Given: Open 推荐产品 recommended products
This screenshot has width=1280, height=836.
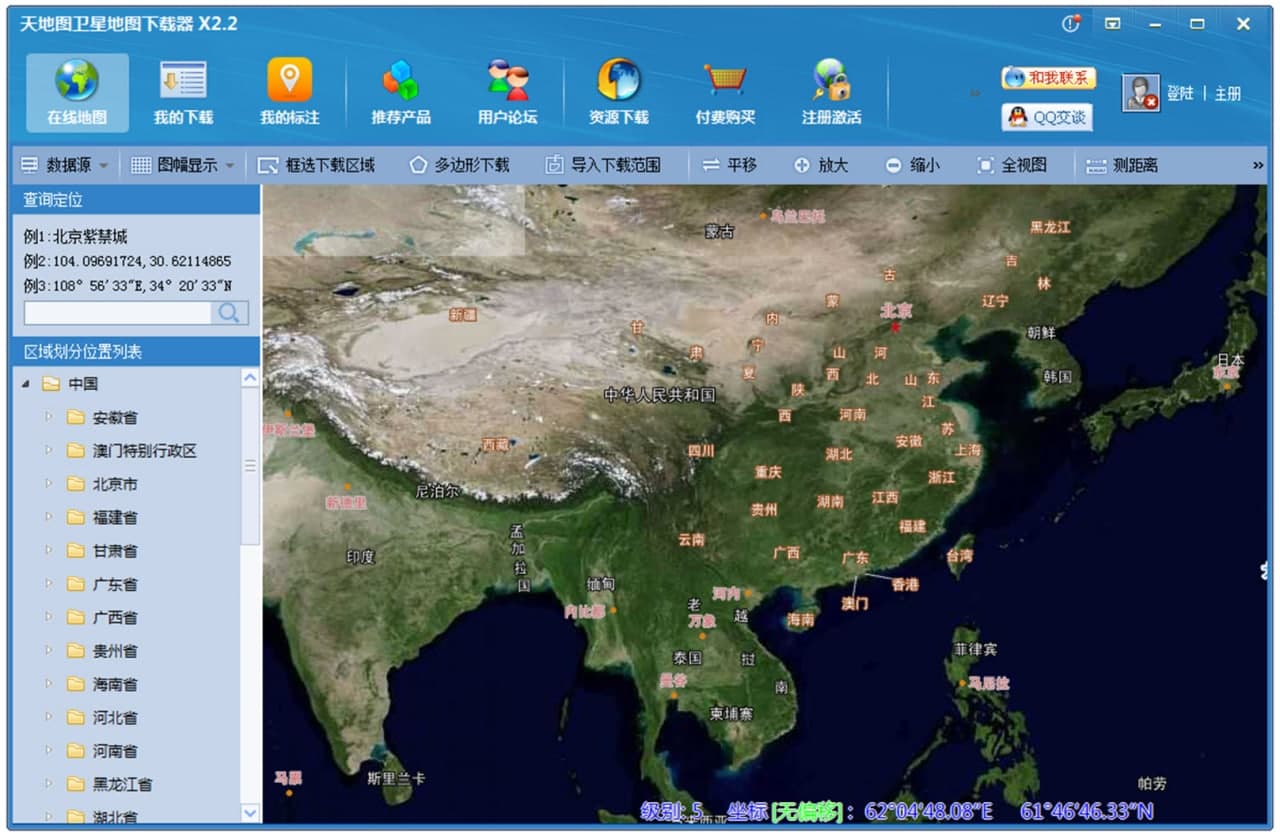Looking at the screenshot, I should (x=401, y=92).
